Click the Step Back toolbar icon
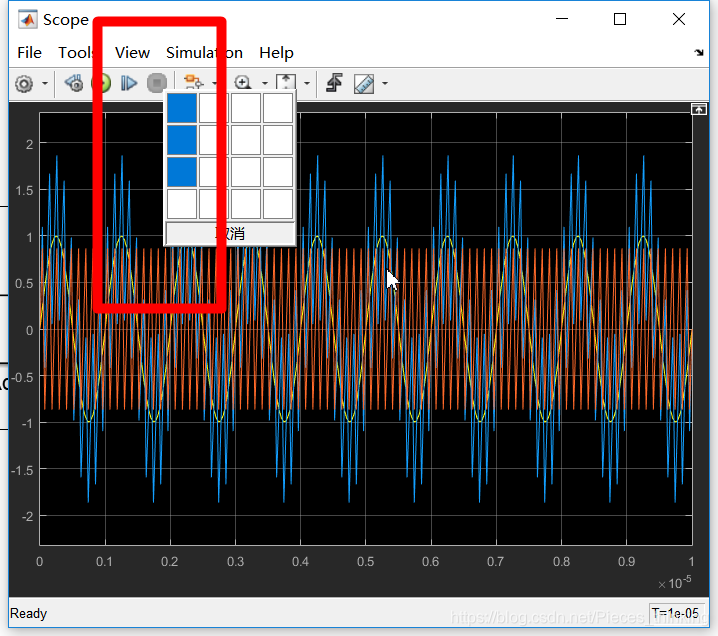Image resolution: width=718 pixels, height=636 pixels. click(74, 83)
